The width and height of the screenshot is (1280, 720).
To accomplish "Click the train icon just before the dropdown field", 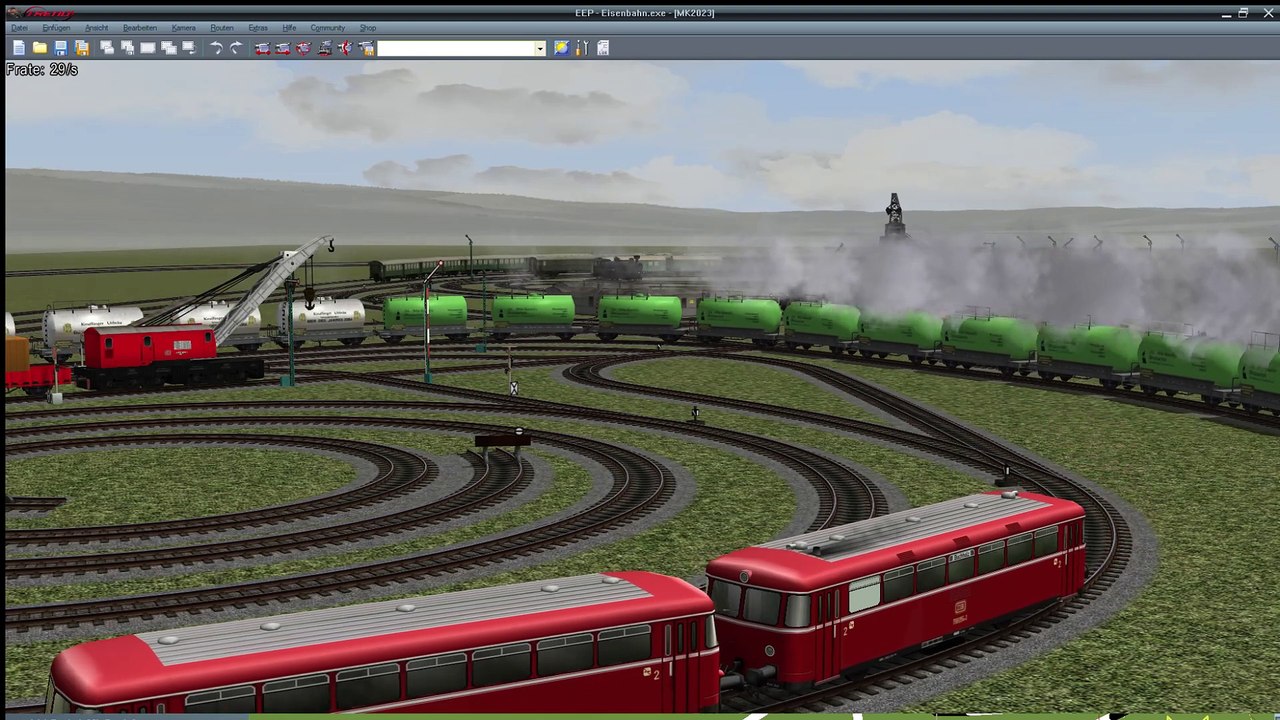I will tap(366, 48).
